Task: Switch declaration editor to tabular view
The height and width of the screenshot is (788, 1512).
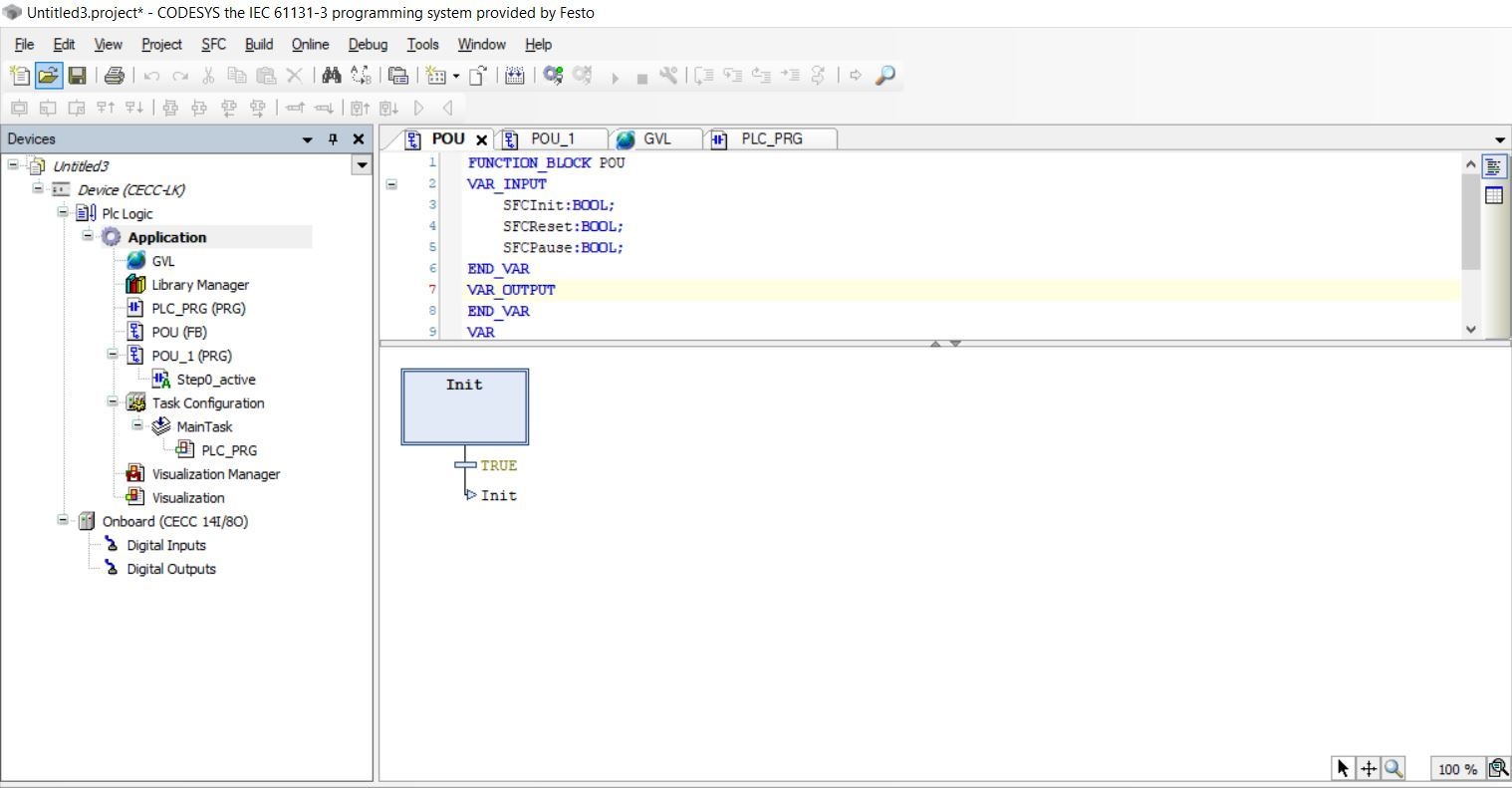Action: point(1493,195)
